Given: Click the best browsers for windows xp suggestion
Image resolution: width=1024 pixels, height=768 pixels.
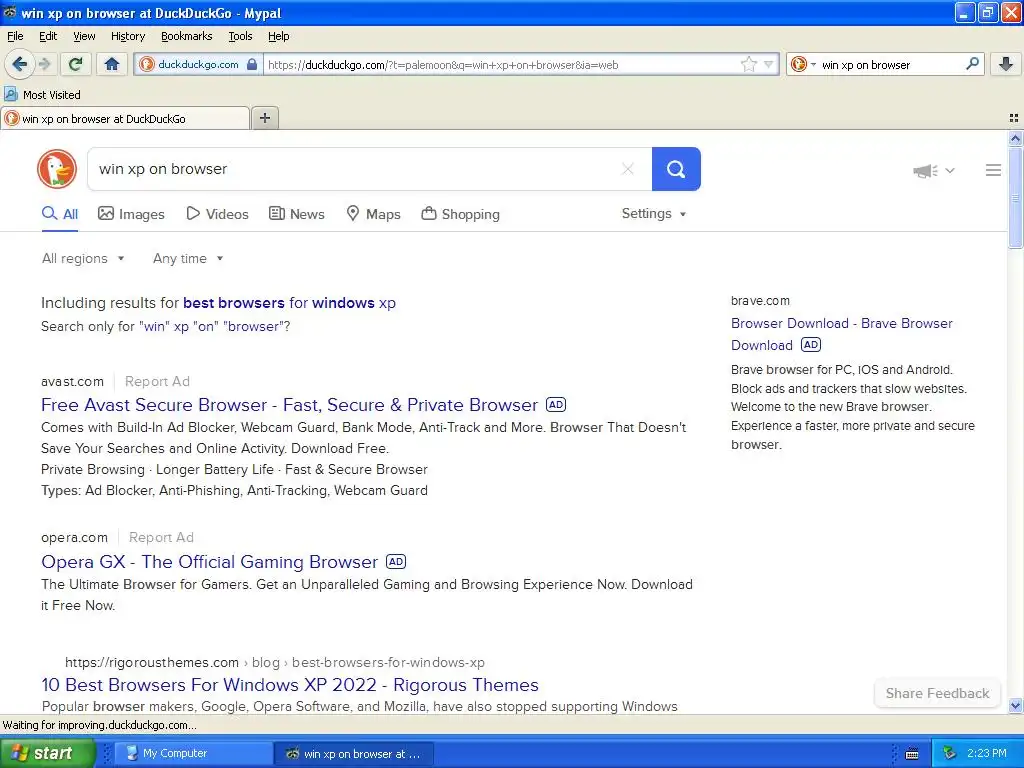Looking at the screenshot, I should (x=289, y=303).
